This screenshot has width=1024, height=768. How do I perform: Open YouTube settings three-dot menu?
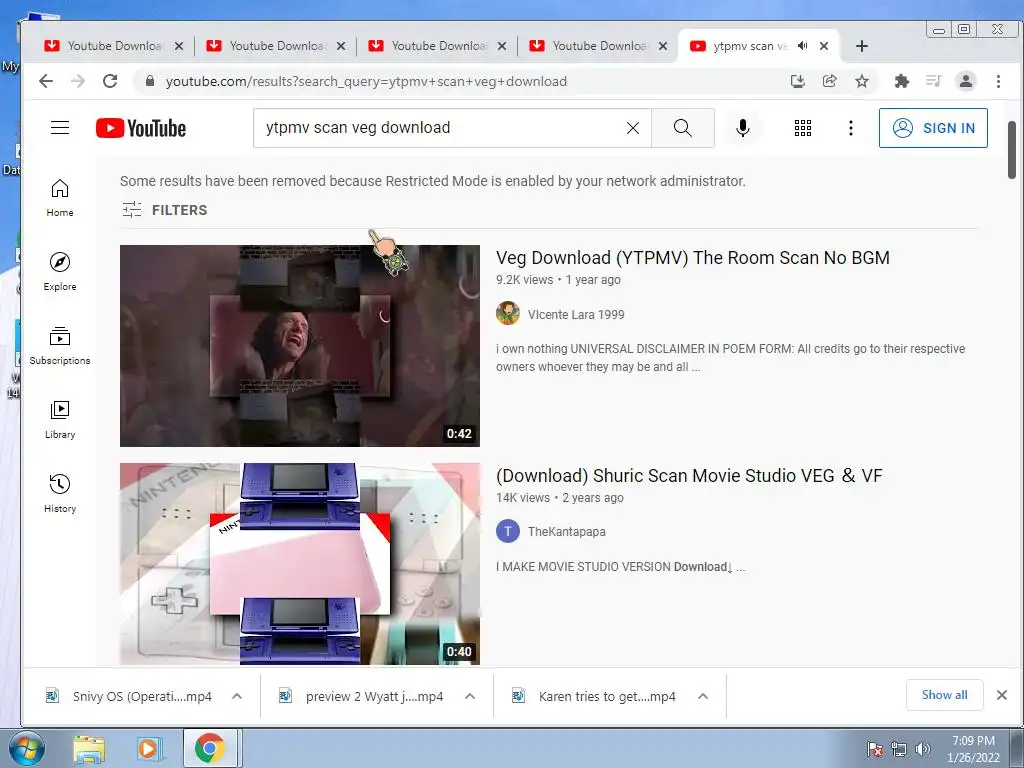pos(850,128)
